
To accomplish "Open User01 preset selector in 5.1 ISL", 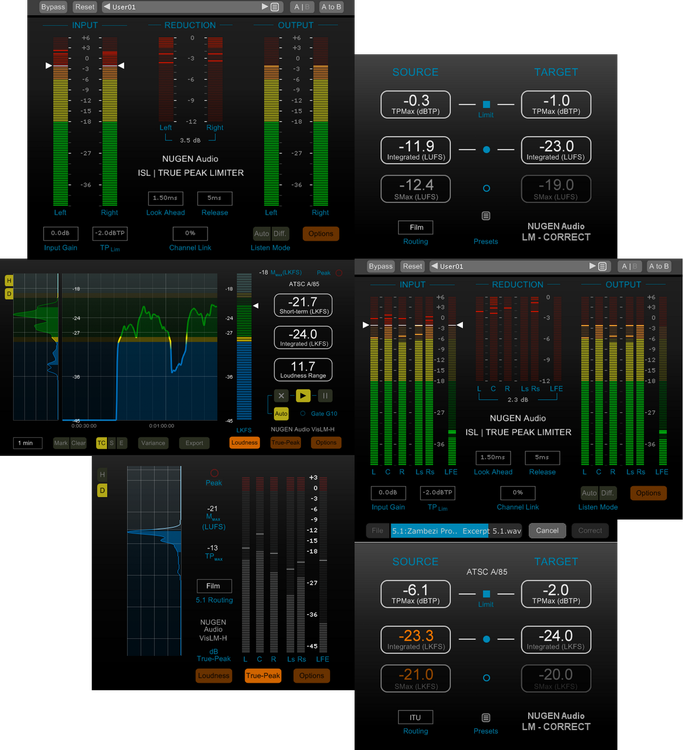I will click(520, 266).
